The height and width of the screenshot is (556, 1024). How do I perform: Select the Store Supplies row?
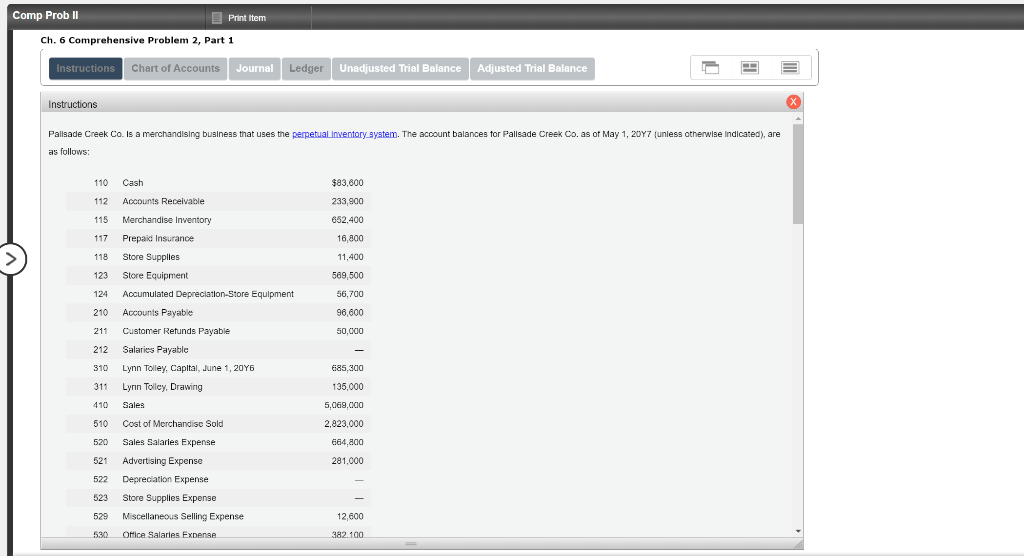click(x=218, y=257)
